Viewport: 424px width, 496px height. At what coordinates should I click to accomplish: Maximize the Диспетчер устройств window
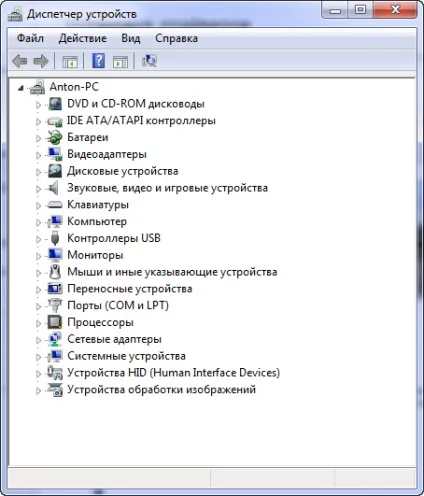pos(360,10)
